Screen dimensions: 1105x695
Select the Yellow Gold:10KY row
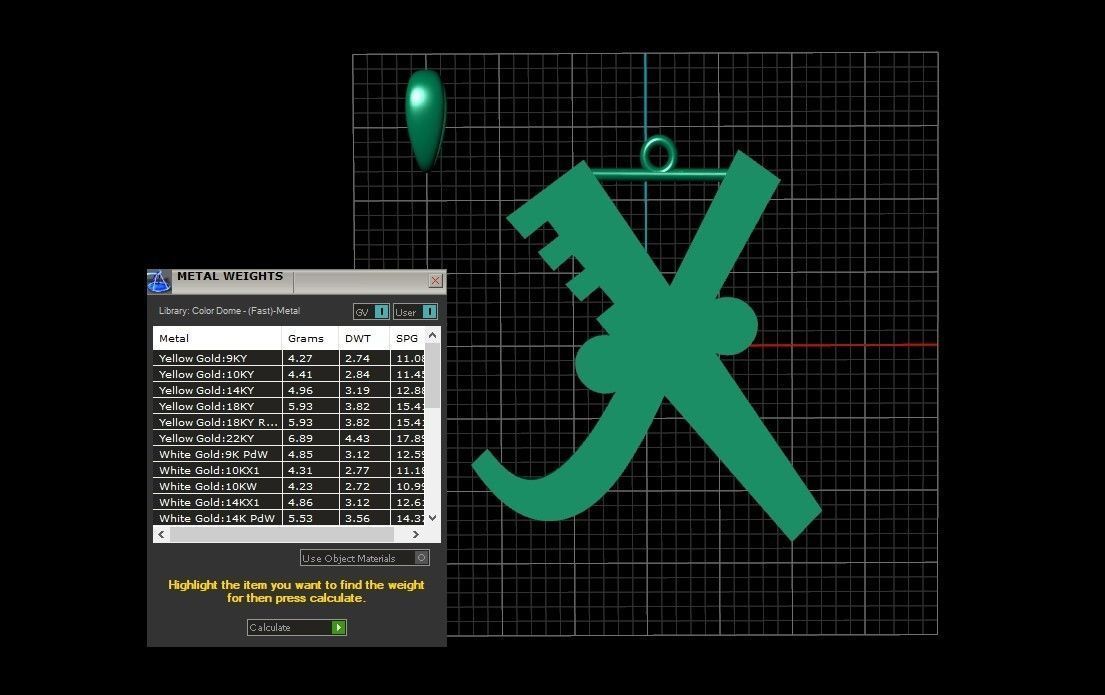(x=289, y=374)
